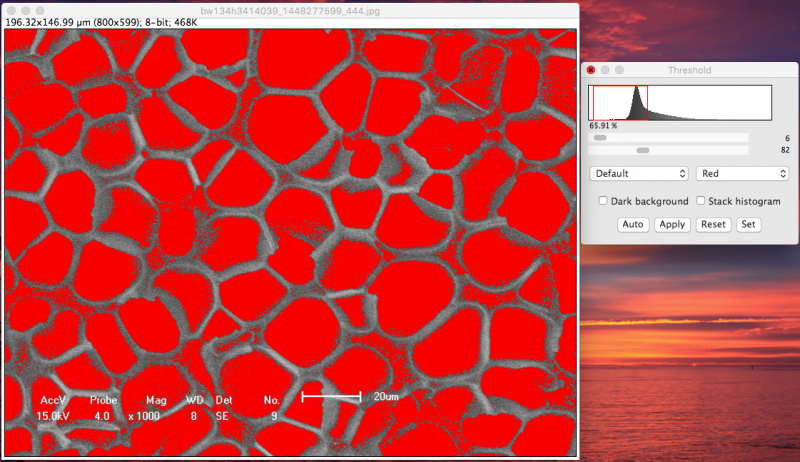Click the Mag x 1000 label in image

click(145, 408)
